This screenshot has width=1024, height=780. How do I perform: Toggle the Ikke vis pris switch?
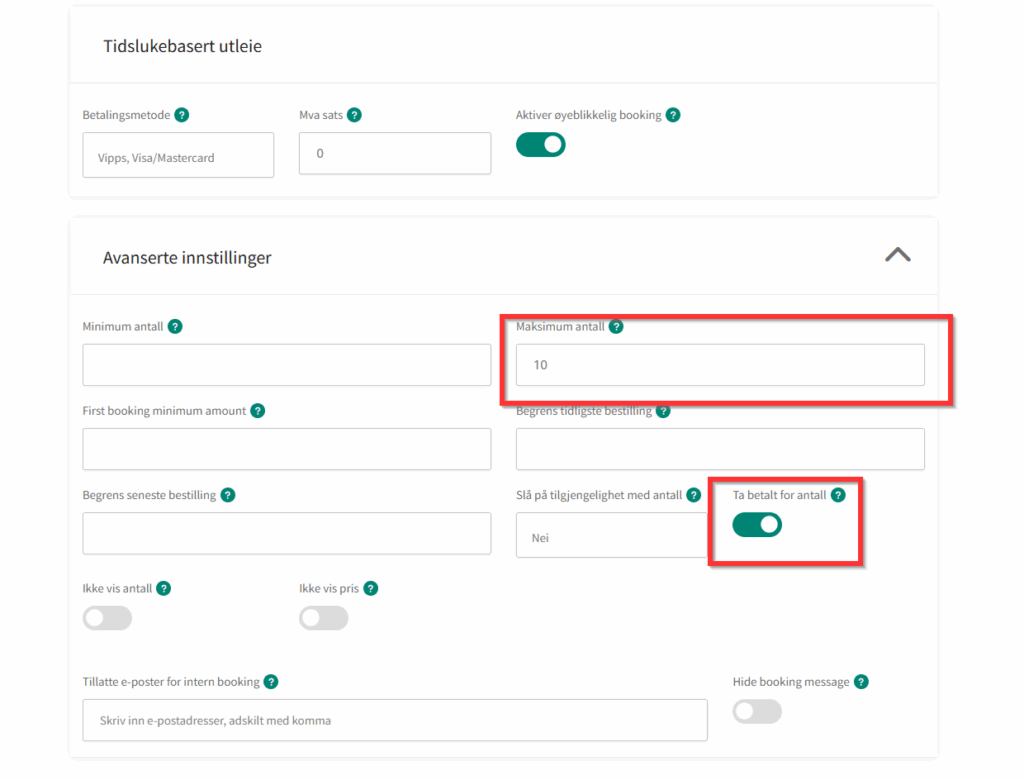[324, 618]
